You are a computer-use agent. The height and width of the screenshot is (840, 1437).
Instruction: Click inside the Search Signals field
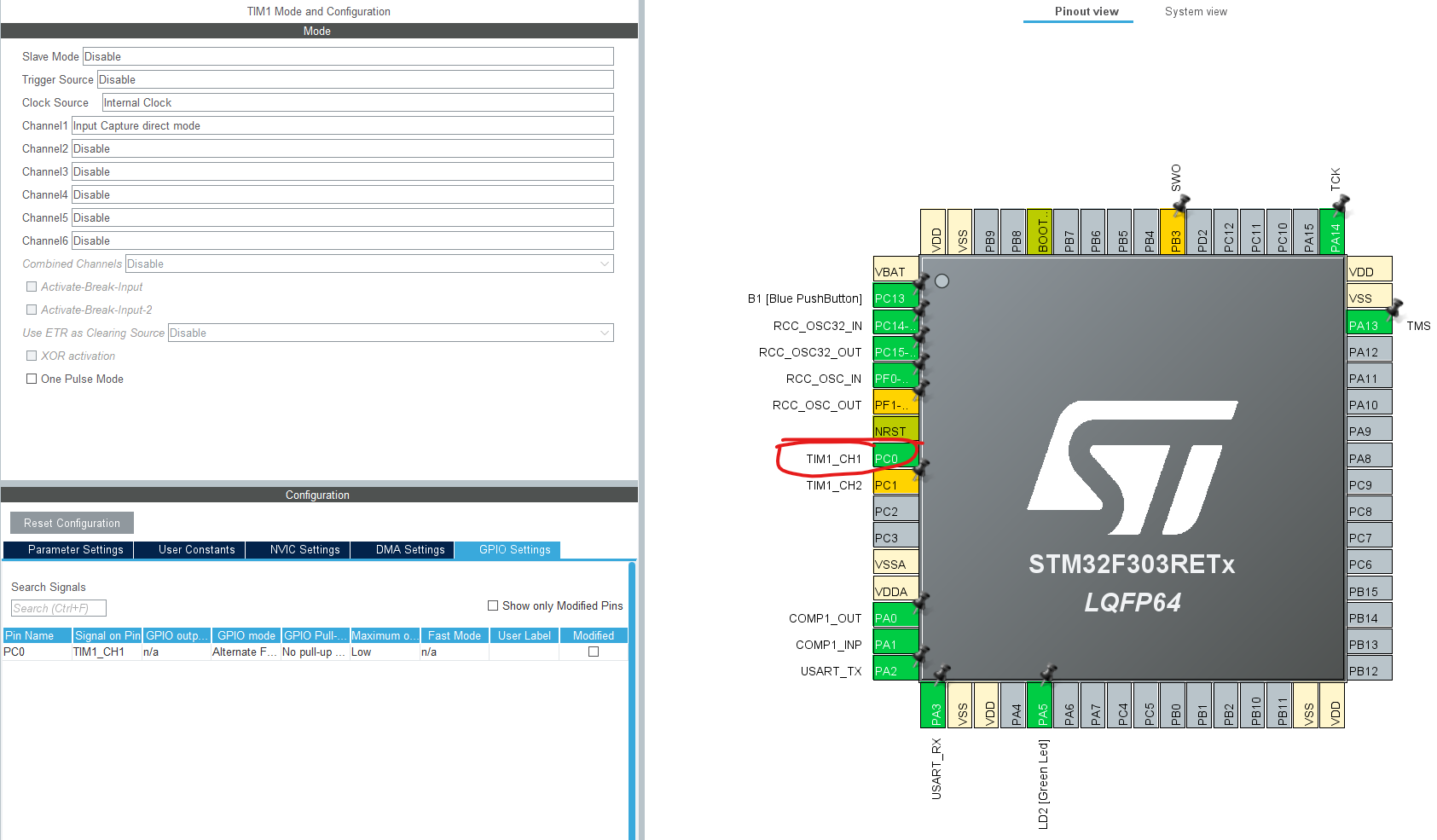click(x=57, y=608)
